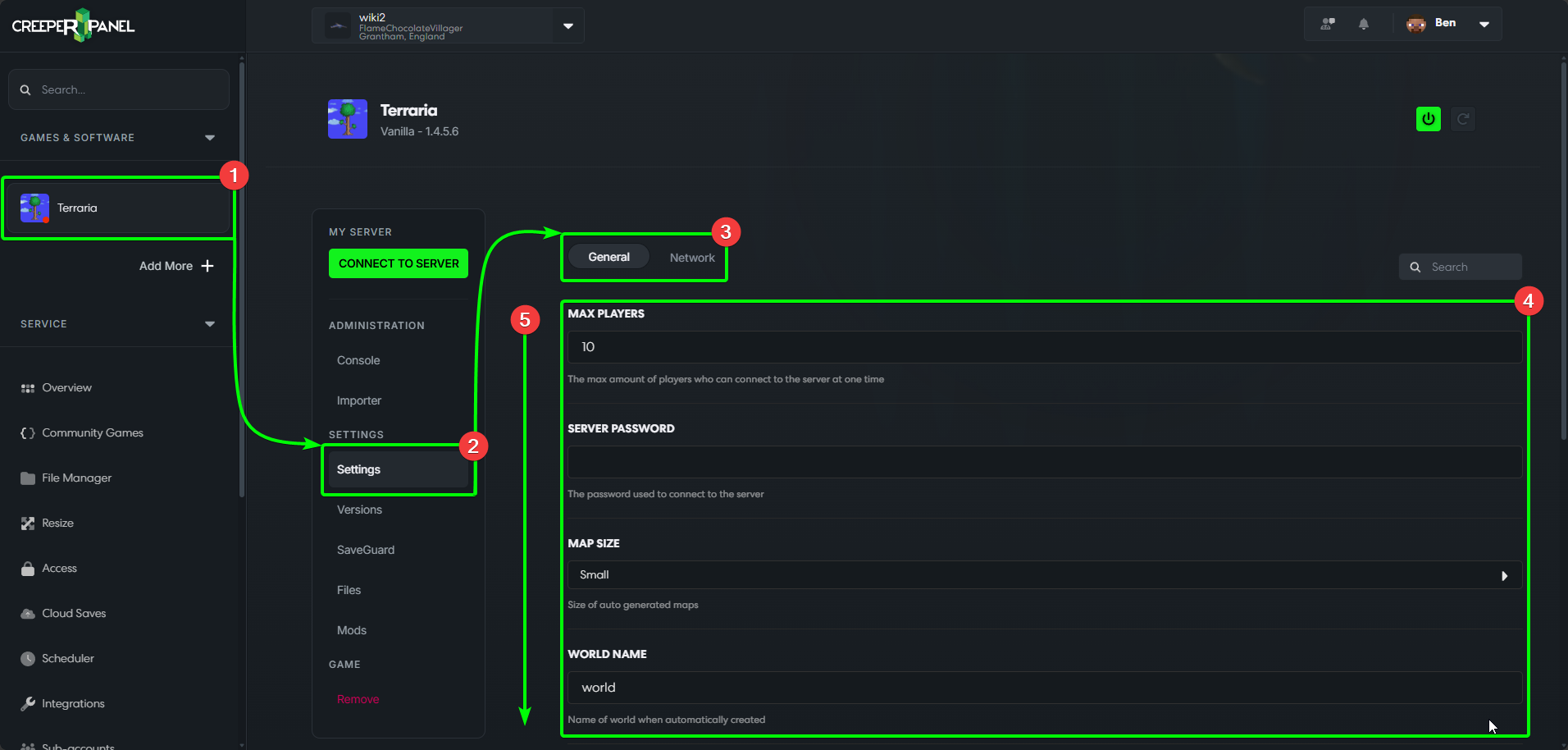
Task: Open Cloud Saves from the sidebar
Action: pyautogui.click(x=73, y=613)
